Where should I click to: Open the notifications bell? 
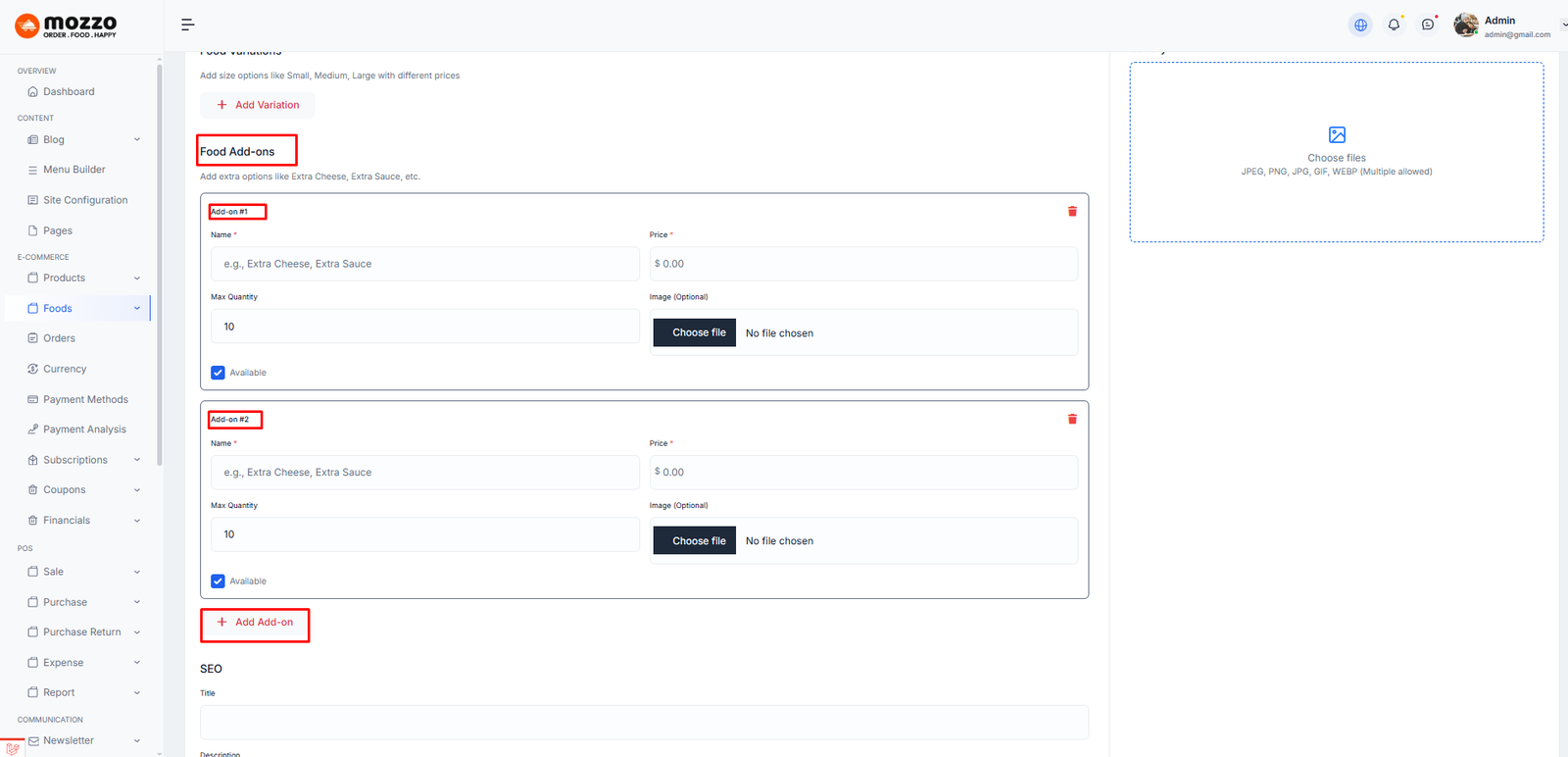click(1394, 25)
